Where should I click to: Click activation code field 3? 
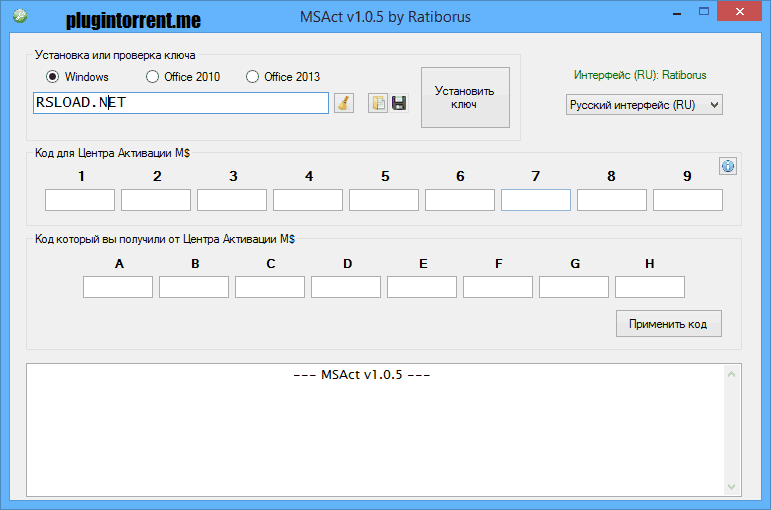(232, 200)
